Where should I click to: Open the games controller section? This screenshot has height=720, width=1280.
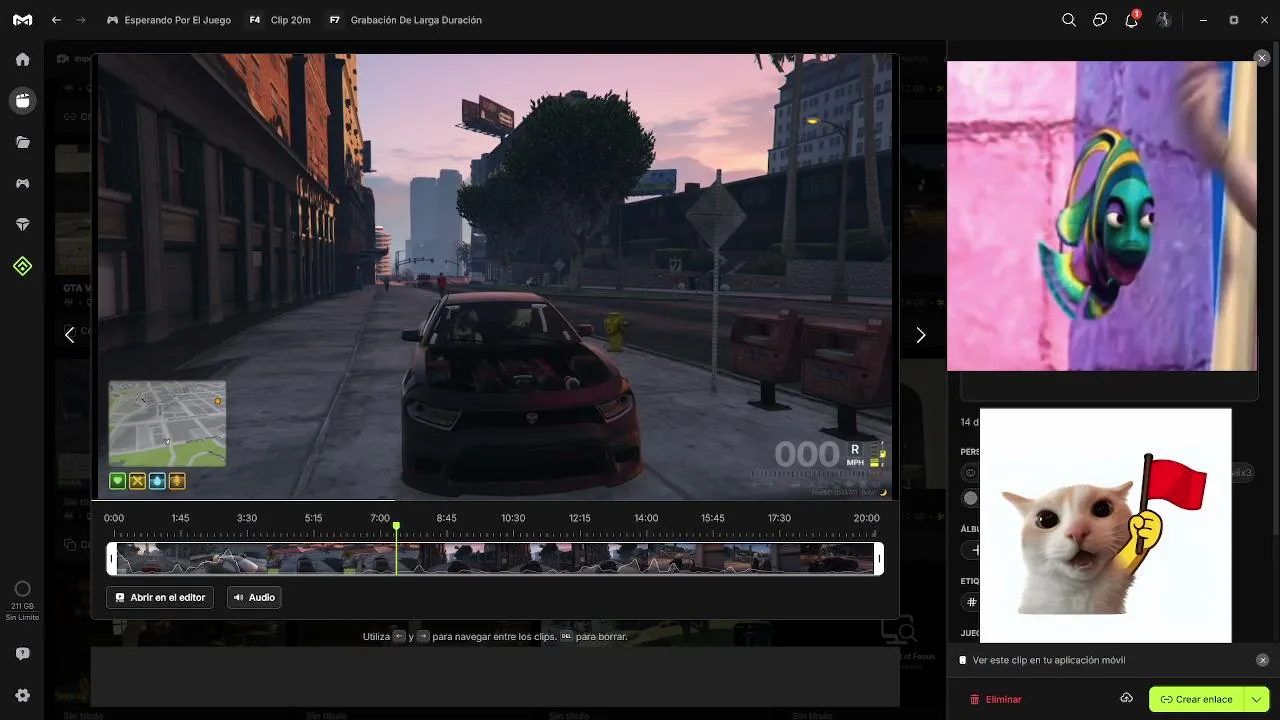coord(22,183)
